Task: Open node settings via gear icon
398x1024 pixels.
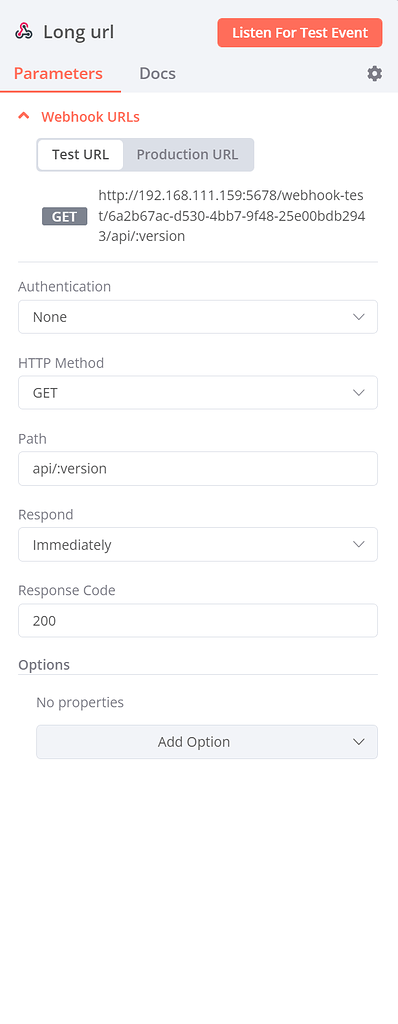Action: coord(374,74)
